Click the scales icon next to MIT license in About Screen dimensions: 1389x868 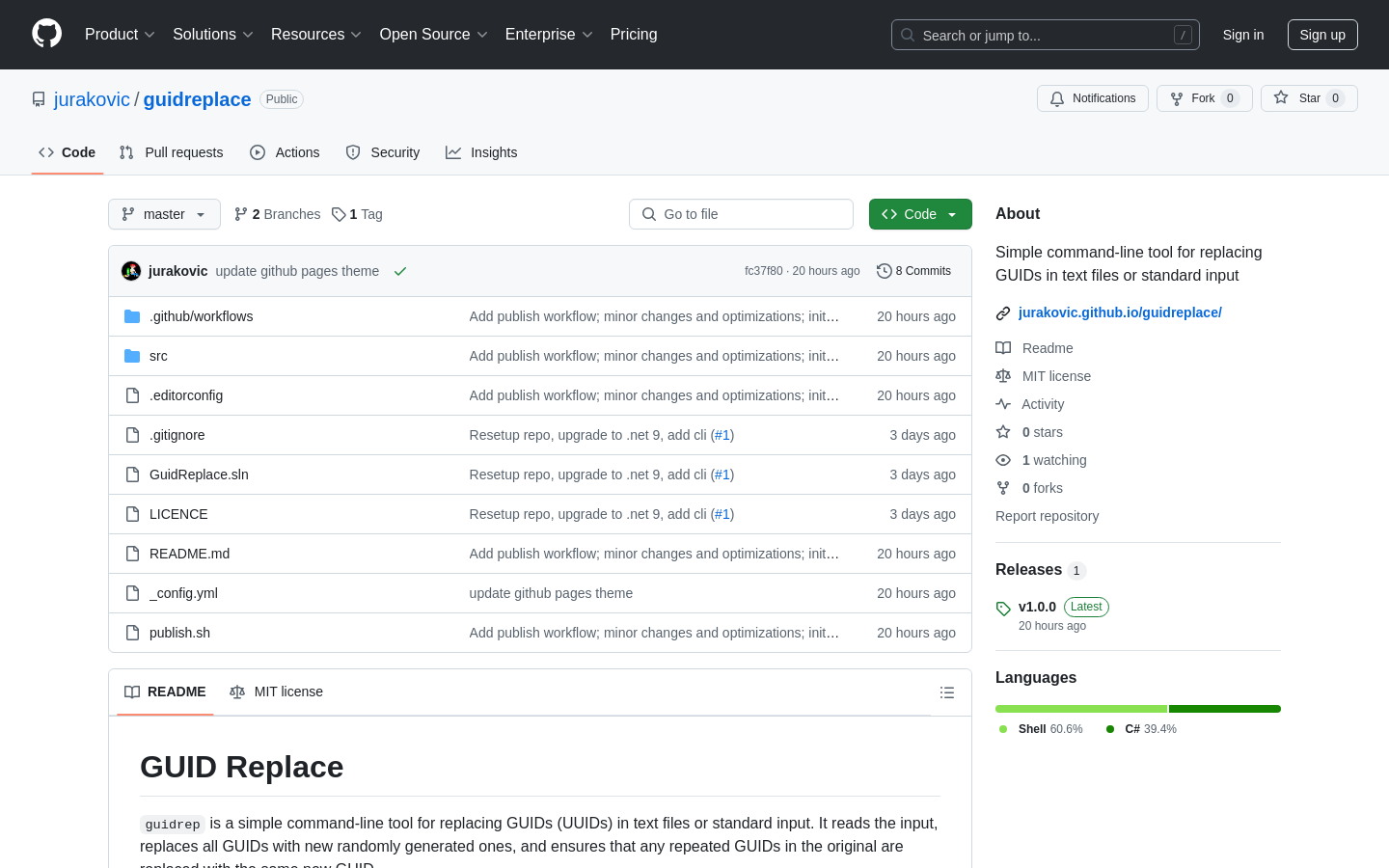click(1003, 376)
